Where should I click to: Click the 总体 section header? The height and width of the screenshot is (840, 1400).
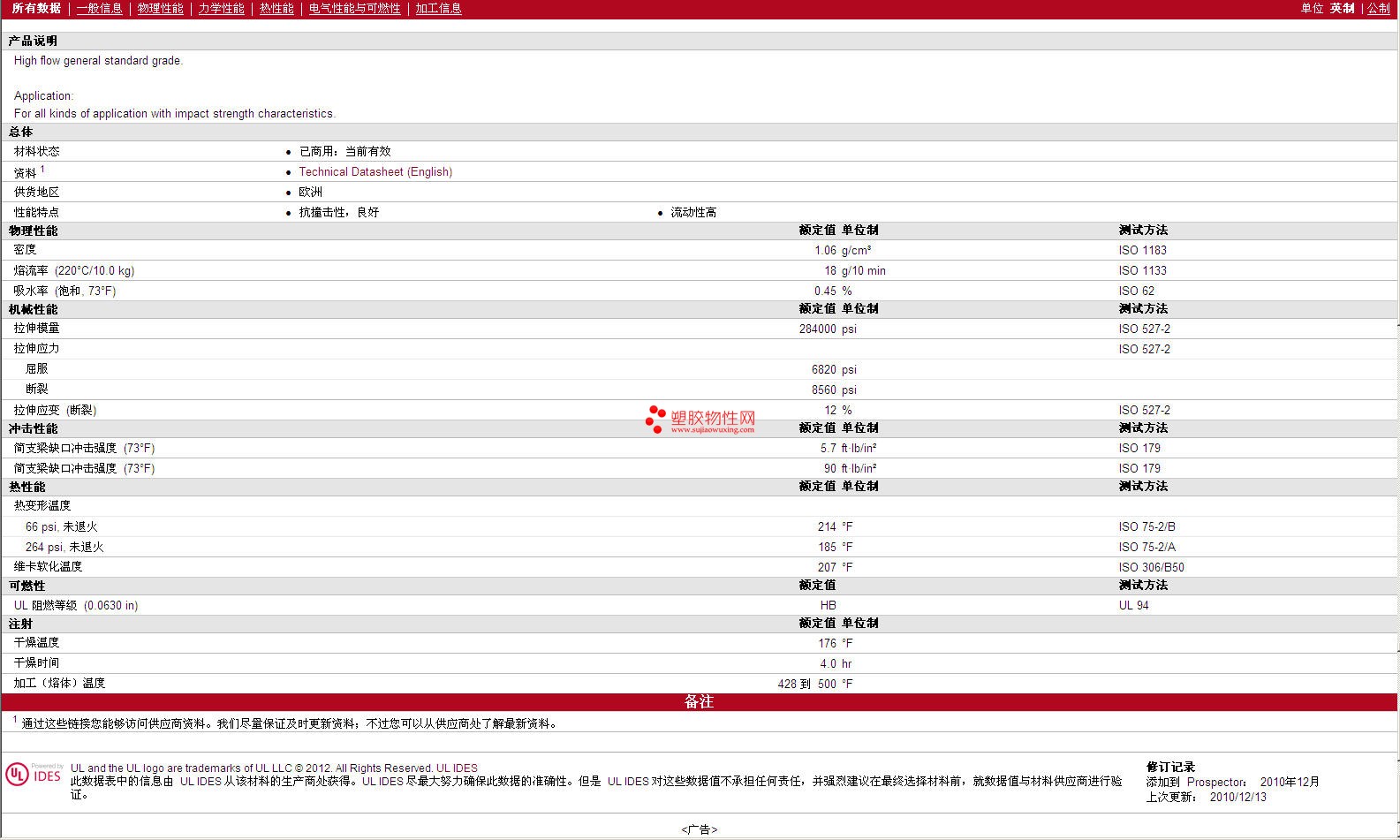pos(21,132)
